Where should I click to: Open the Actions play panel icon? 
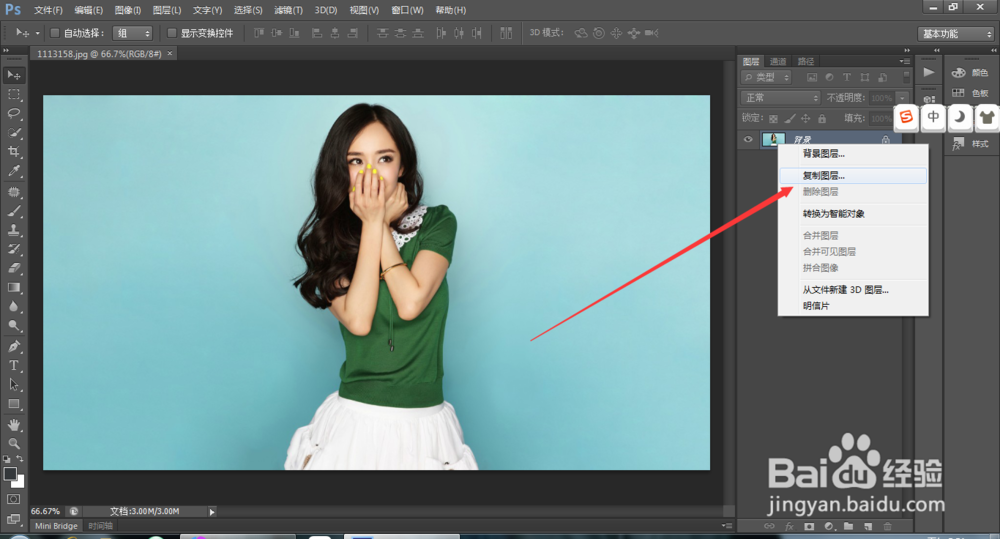coord(929,72)
